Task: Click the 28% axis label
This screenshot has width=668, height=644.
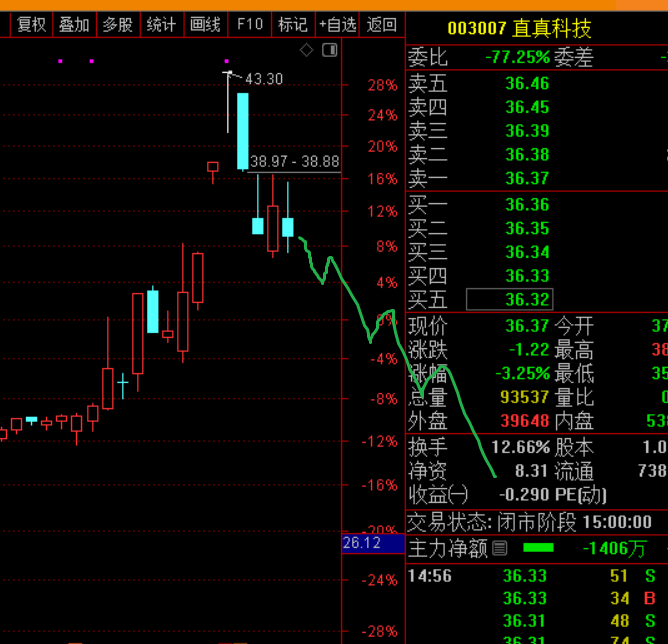Action: tap(383, 85)
